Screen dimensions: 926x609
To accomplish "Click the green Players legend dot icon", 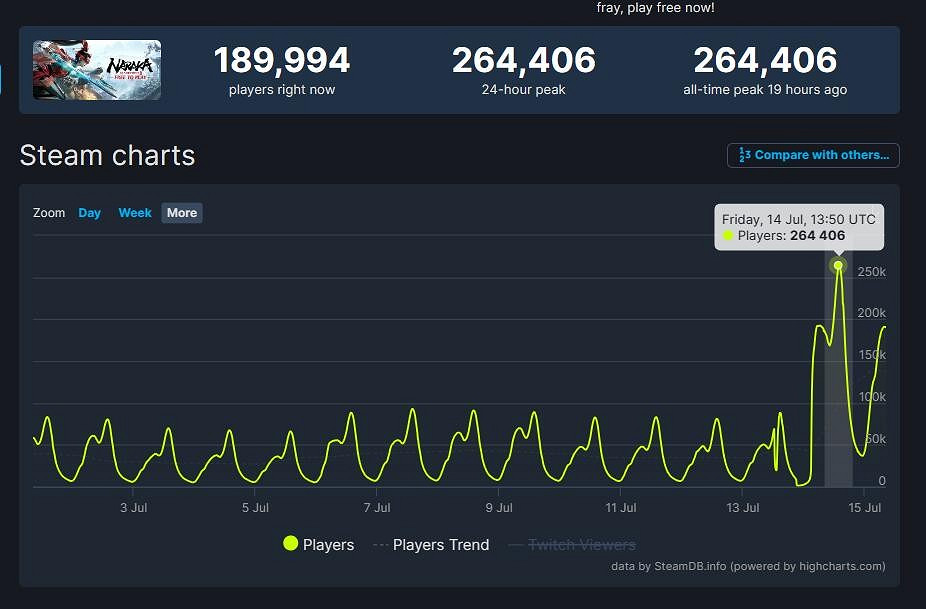I will (x=291, y=544).
